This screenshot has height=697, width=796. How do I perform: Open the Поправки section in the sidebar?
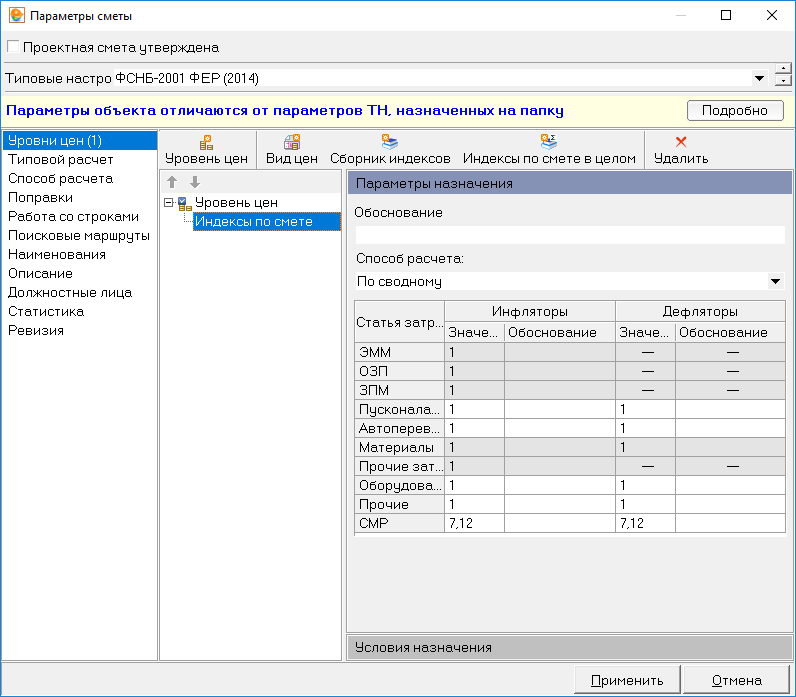click(x=40, y=197)
